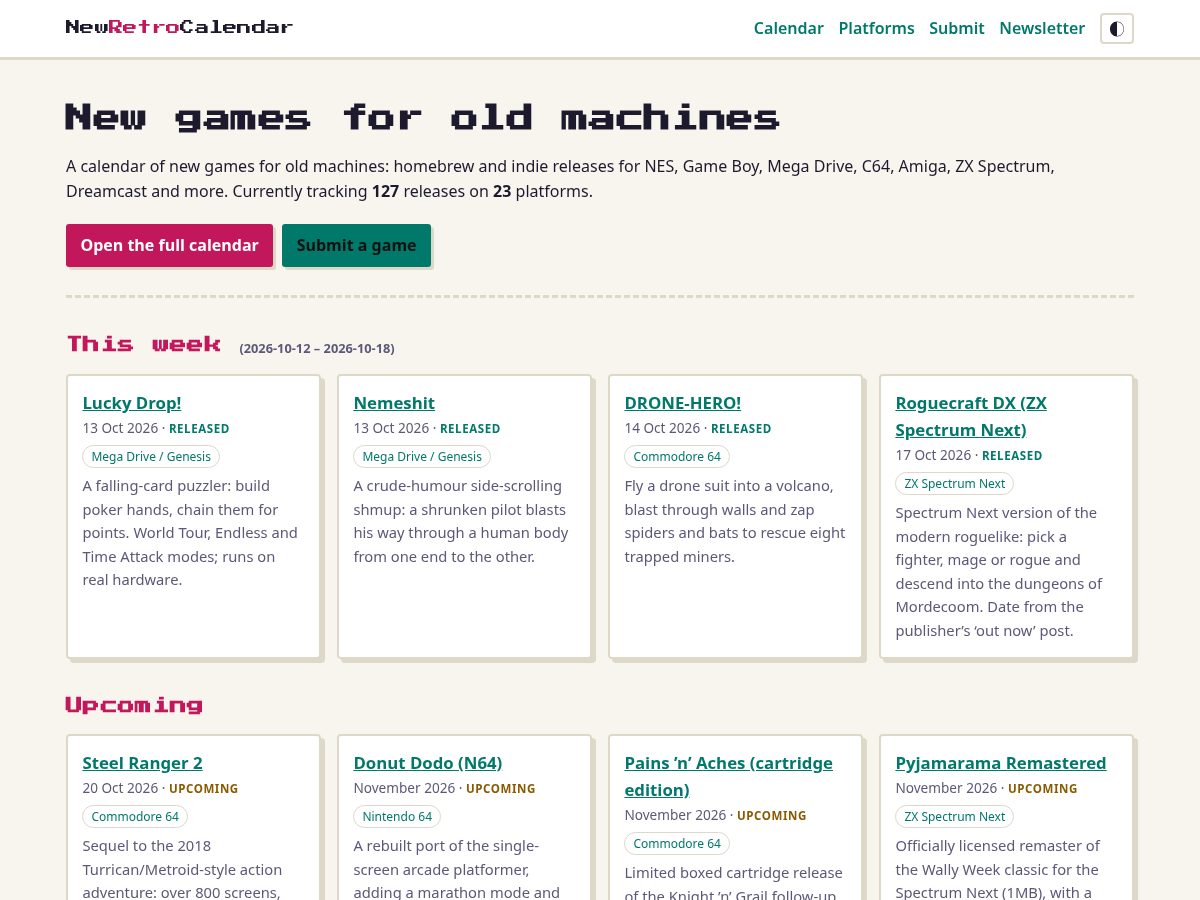This screenshot has height=900, width=1200.
Task: Click '20 Oct 2026 · UPCOMING' under Steel Ranger 2
Action: tap(160, 788)
